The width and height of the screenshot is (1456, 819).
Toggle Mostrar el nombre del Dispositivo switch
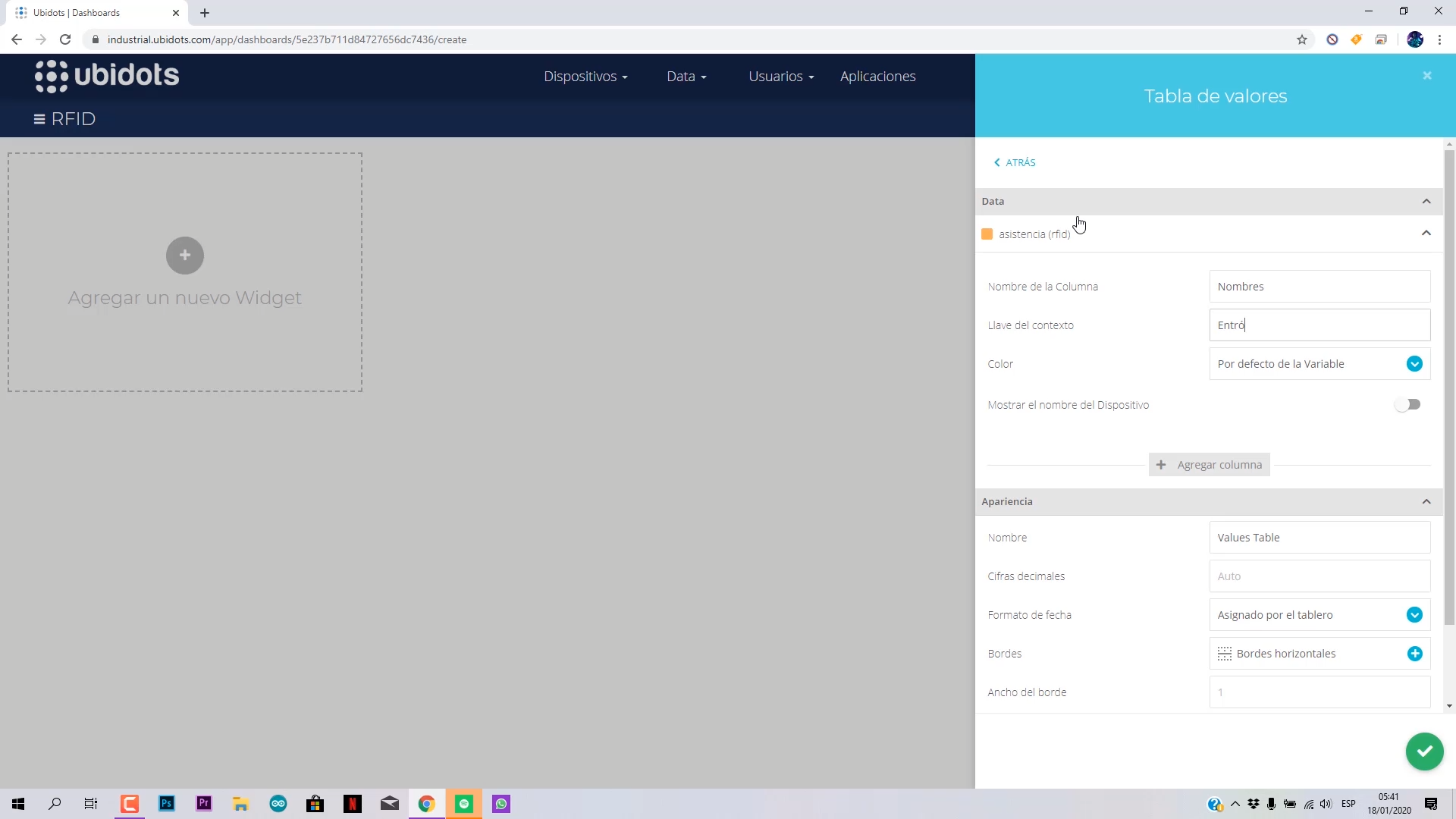pyautogui.click(x=1407, y=405)
